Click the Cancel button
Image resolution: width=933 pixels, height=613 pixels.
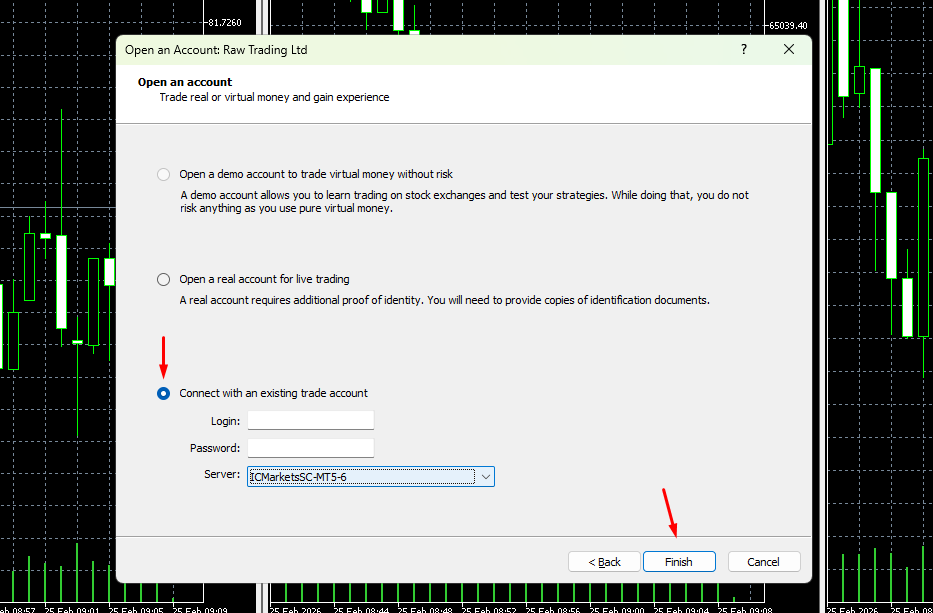[764, 562]
